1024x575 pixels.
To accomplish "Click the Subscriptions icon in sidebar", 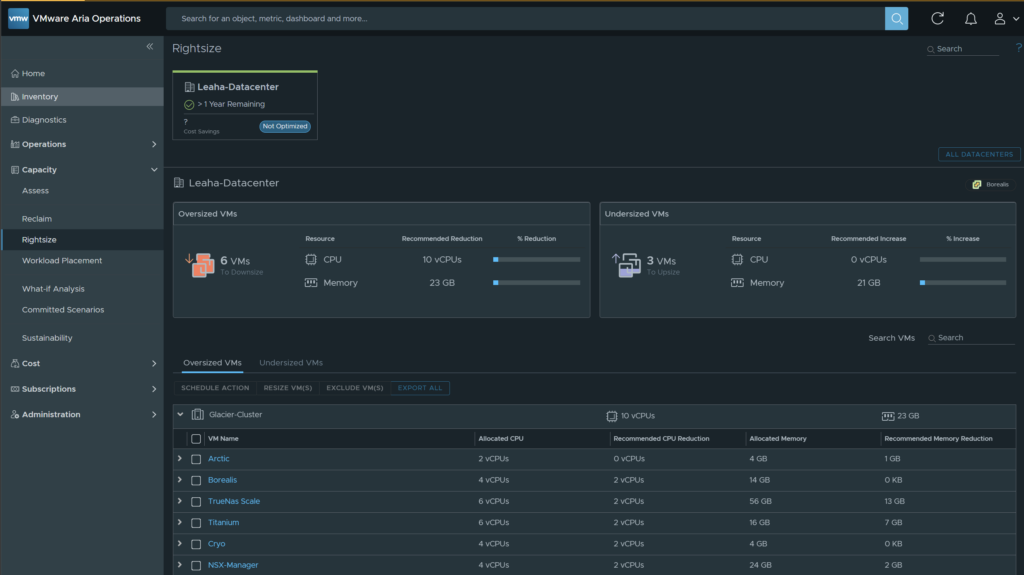I will click(14, 389).
